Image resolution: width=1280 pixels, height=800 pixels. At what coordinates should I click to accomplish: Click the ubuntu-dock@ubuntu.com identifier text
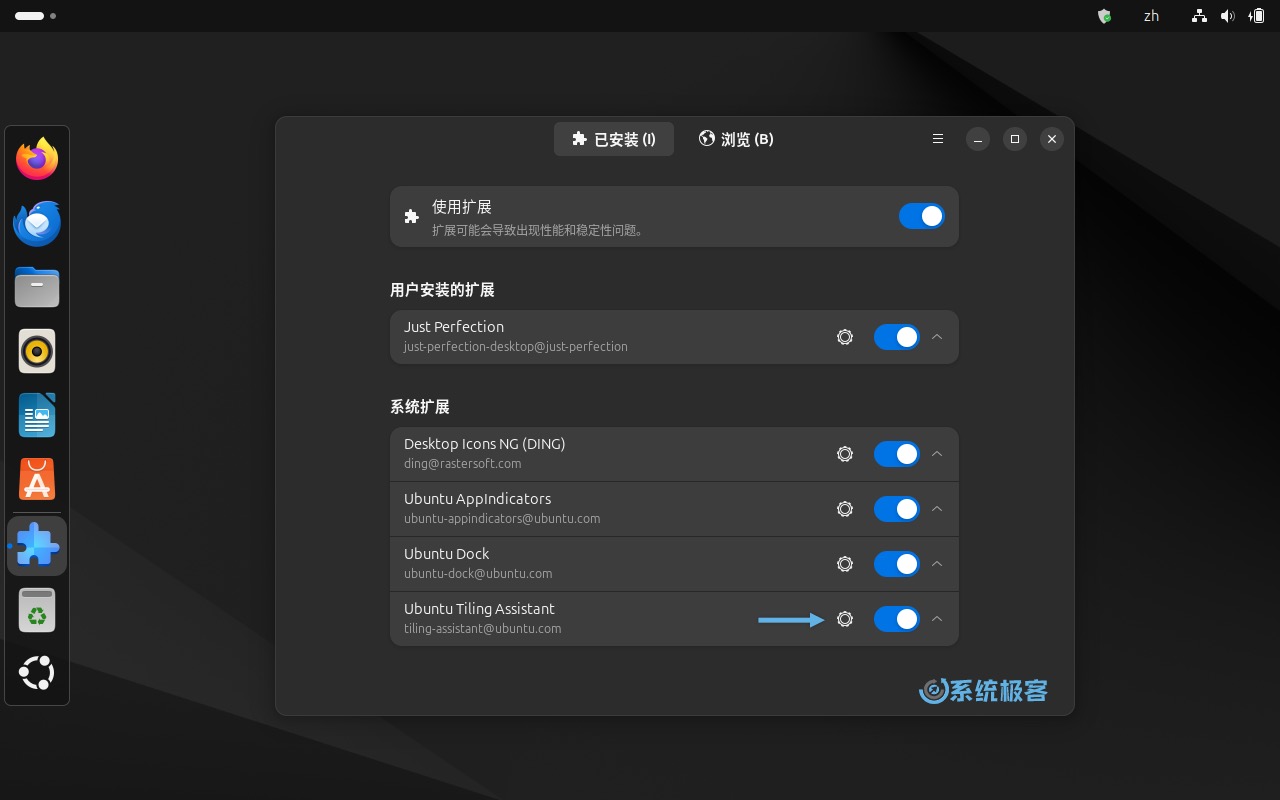click(x=478, y=574)
